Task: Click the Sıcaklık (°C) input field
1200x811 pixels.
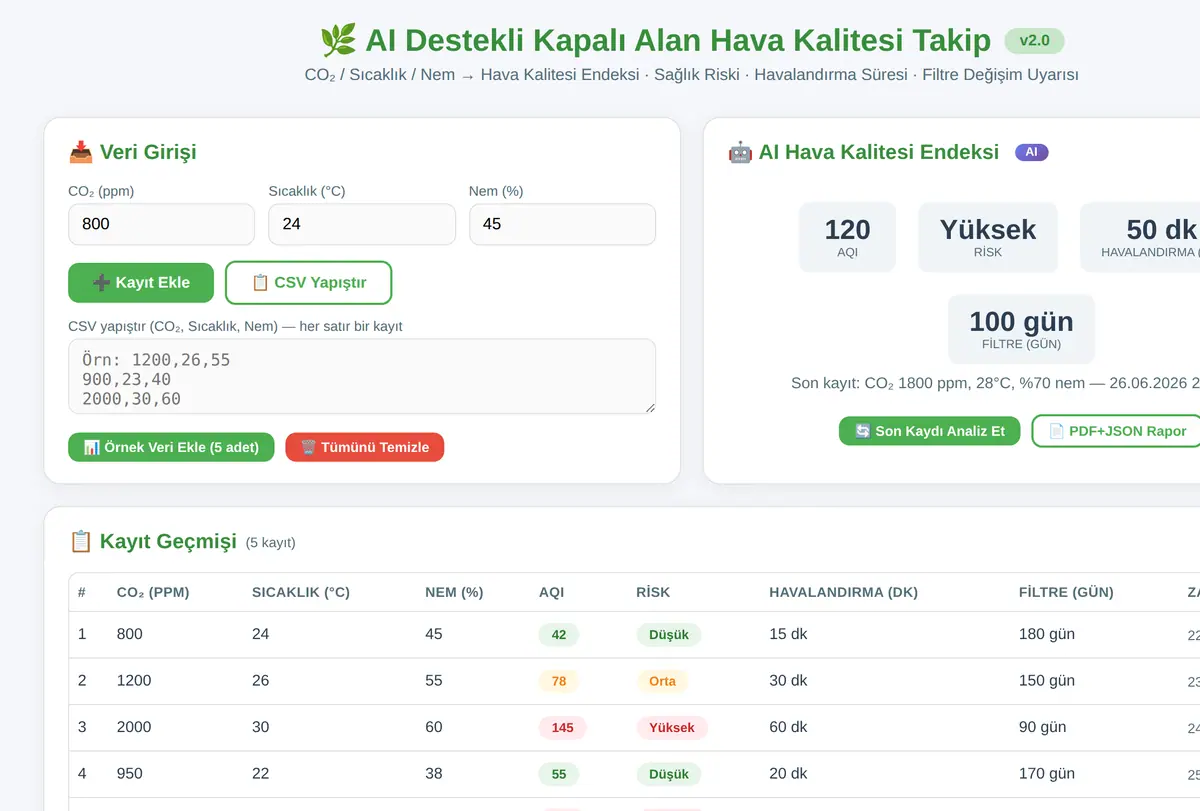Action: click(362, 224)
